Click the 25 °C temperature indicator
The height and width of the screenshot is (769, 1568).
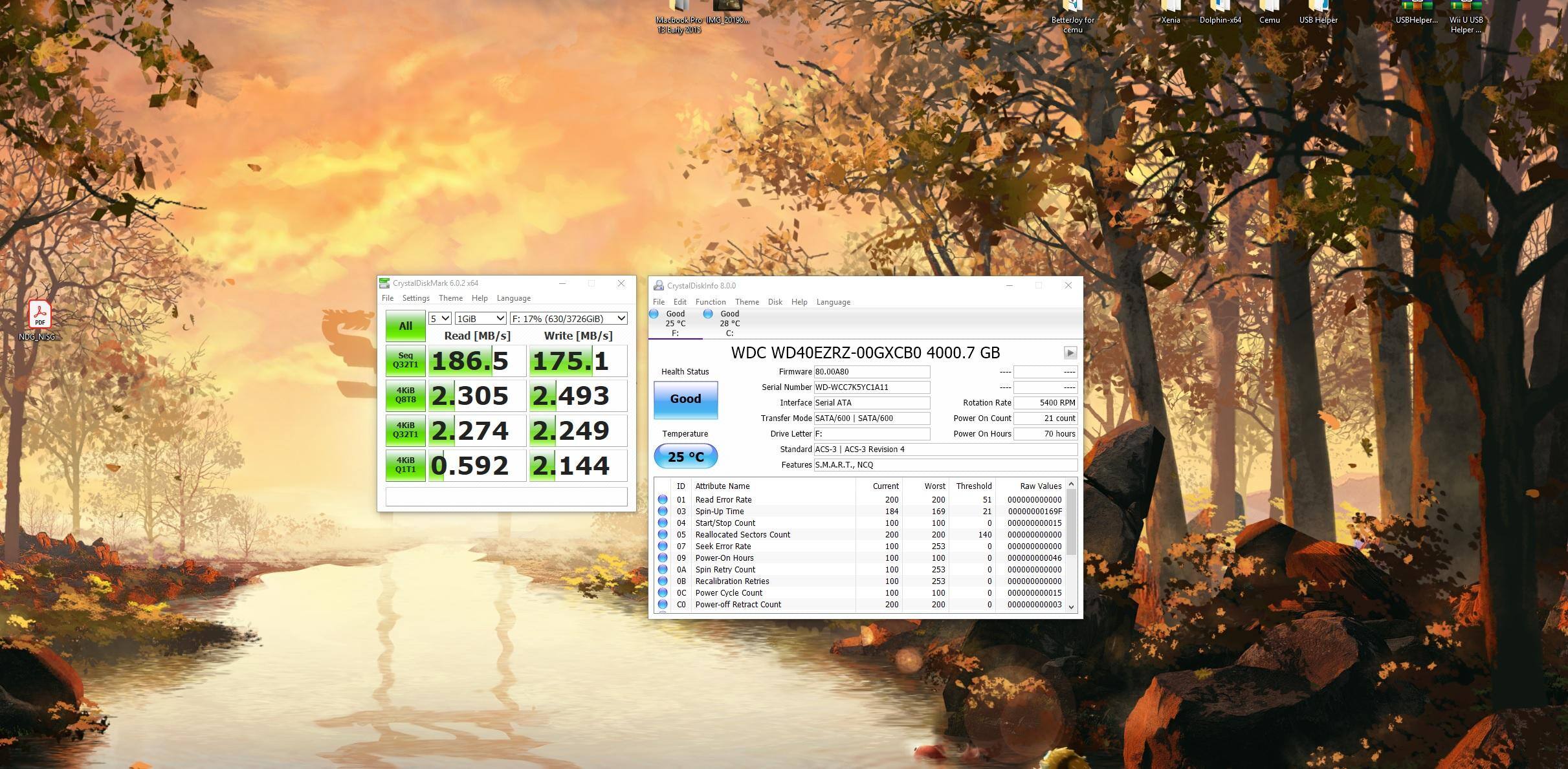point(685,457)
